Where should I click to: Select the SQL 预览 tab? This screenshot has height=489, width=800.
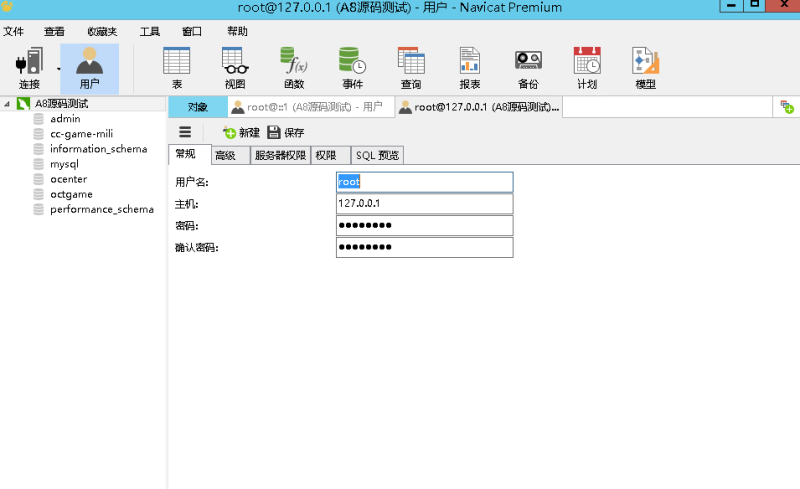[377, 155]
